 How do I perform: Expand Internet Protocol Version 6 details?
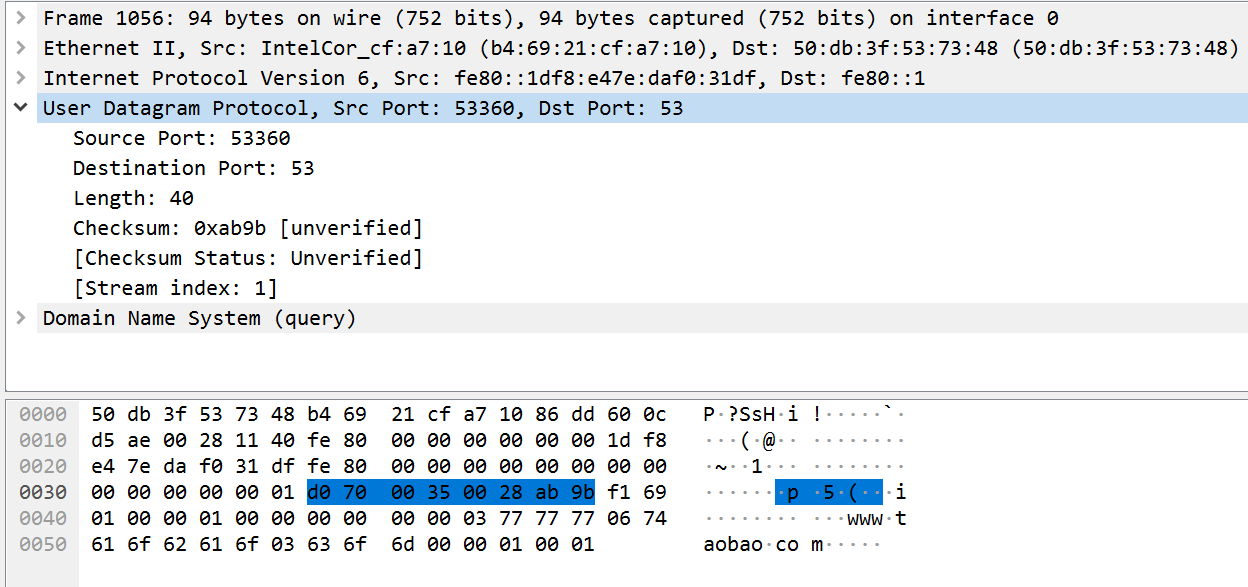click(21, 78)
